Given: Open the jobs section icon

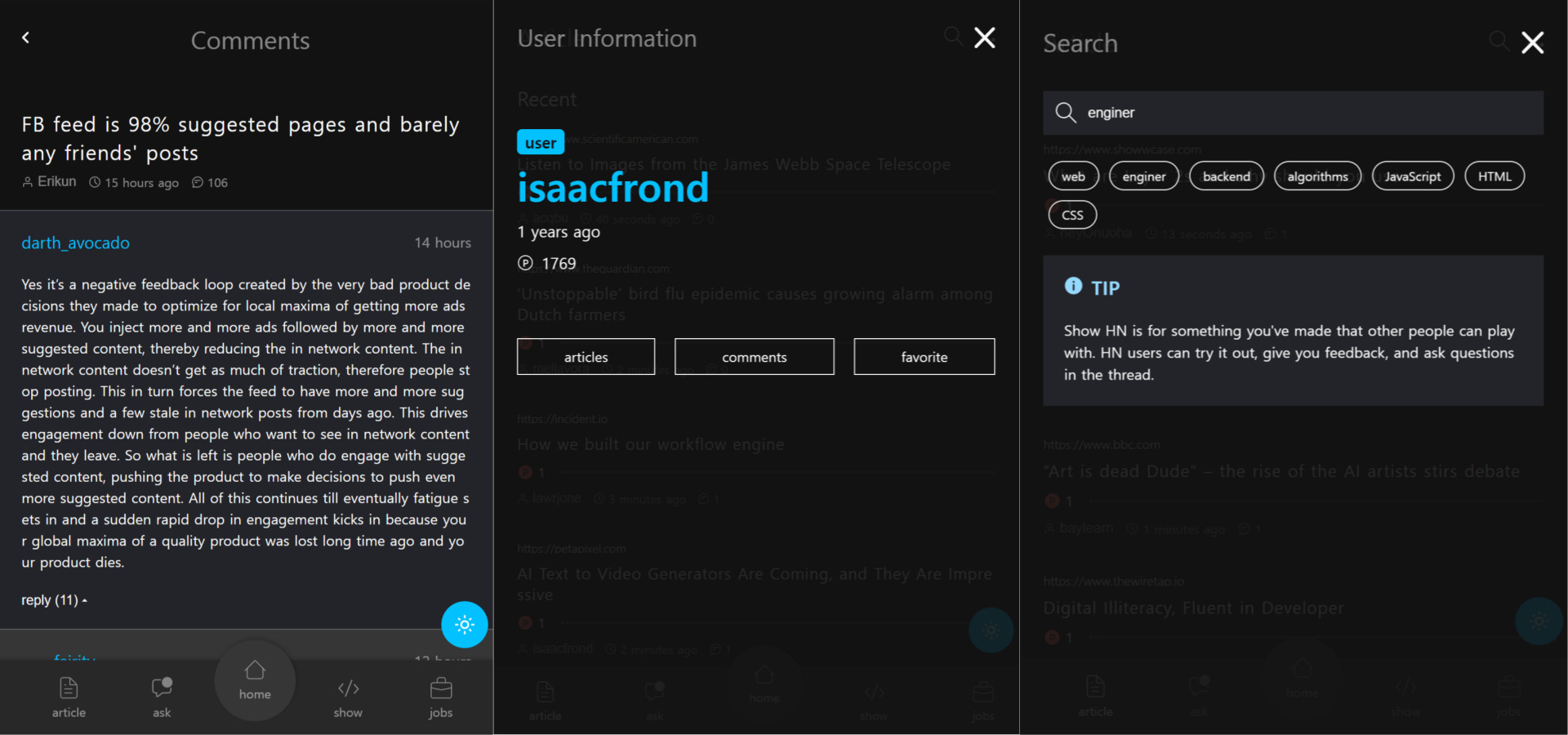Looking at the screenshot, I should point(440,696).
